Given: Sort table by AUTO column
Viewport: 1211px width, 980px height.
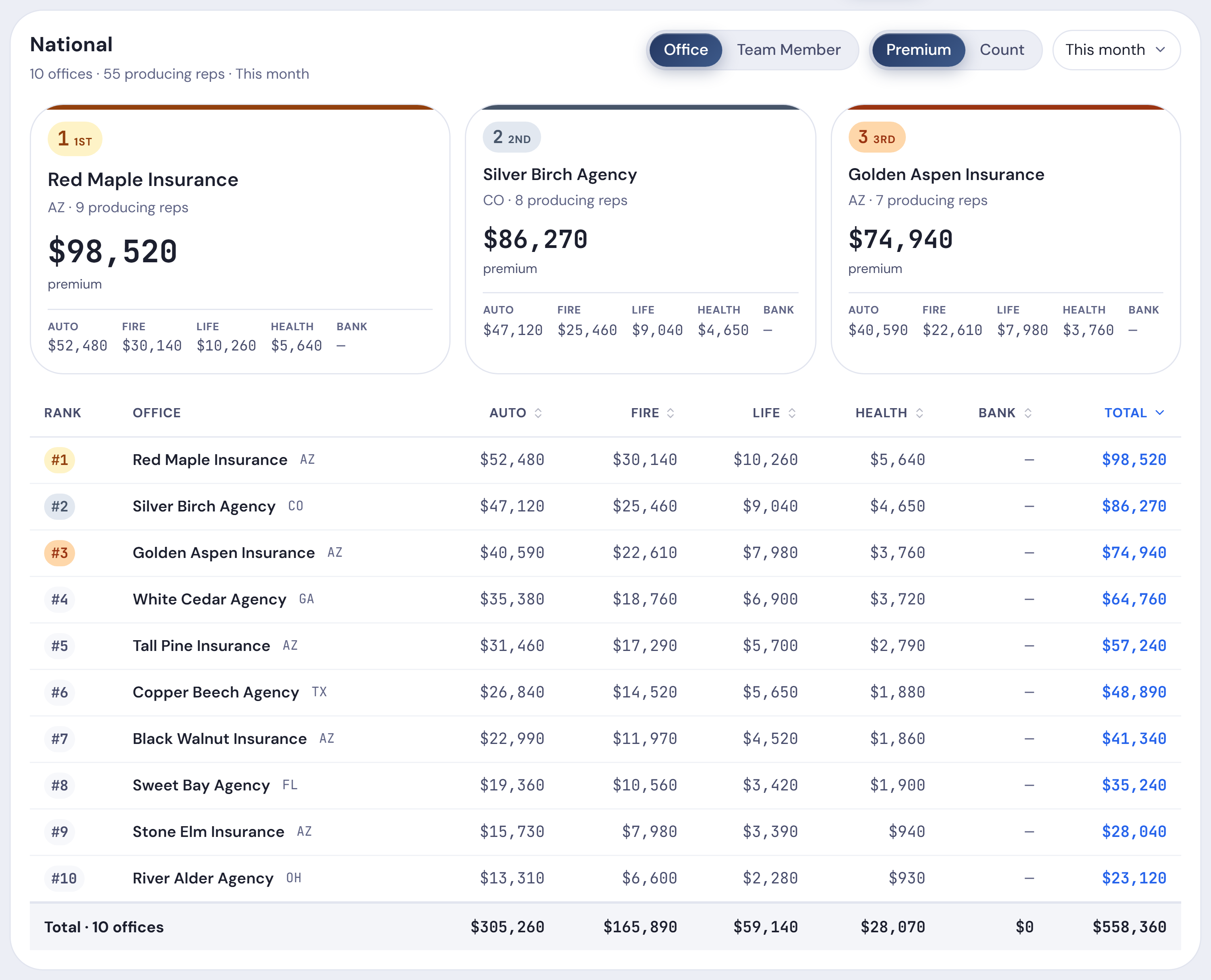Looking at the screenshot, I should tap(516, 413).
